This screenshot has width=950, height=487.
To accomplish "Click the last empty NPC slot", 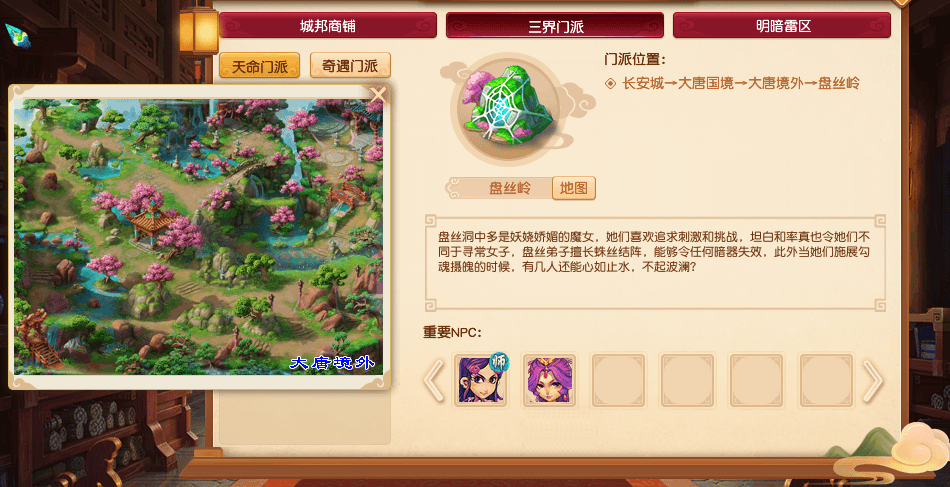I will (x=826, y=380).
